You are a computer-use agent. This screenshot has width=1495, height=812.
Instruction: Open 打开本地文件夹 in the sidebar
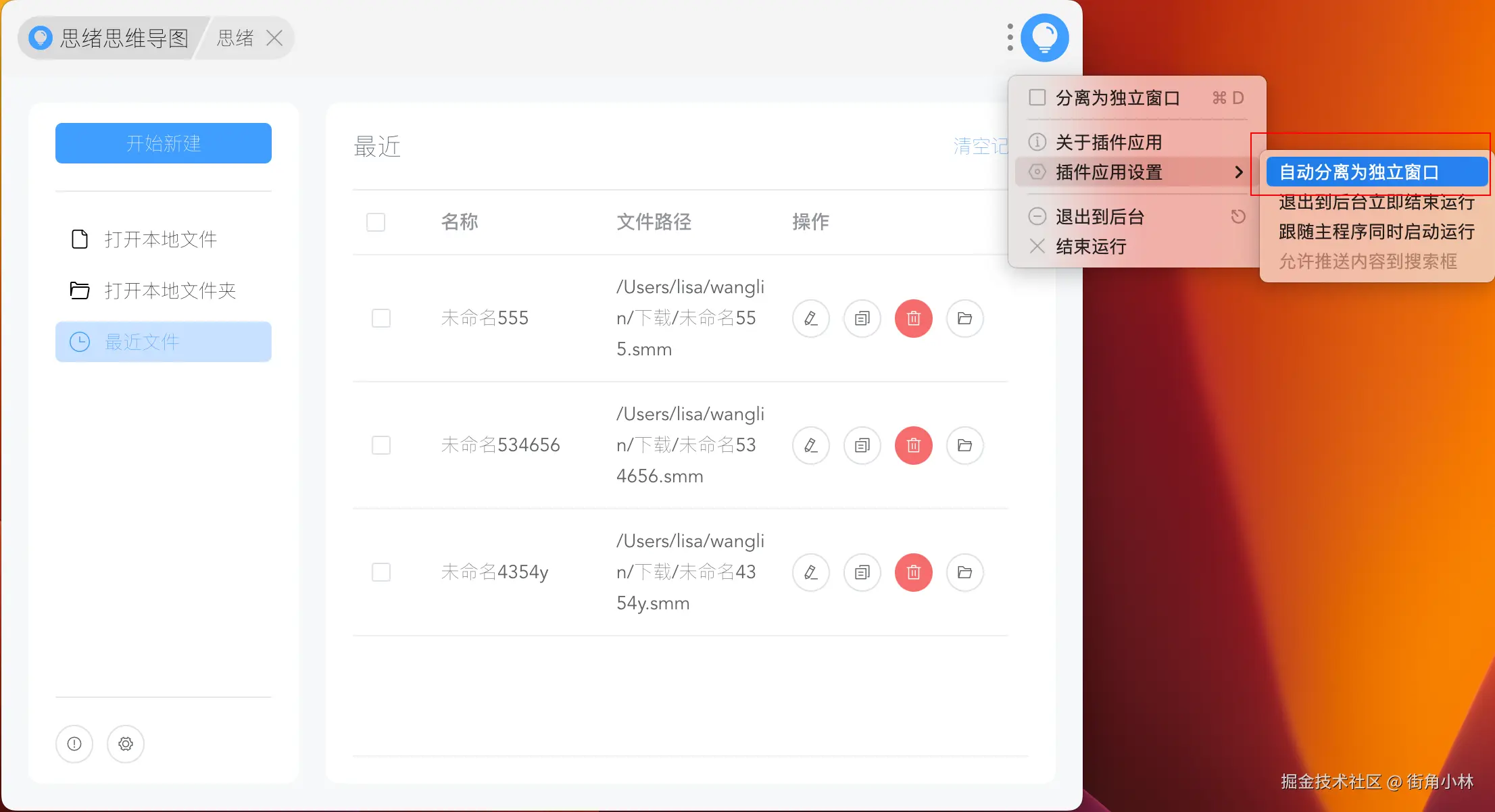(x=170, y=290)
